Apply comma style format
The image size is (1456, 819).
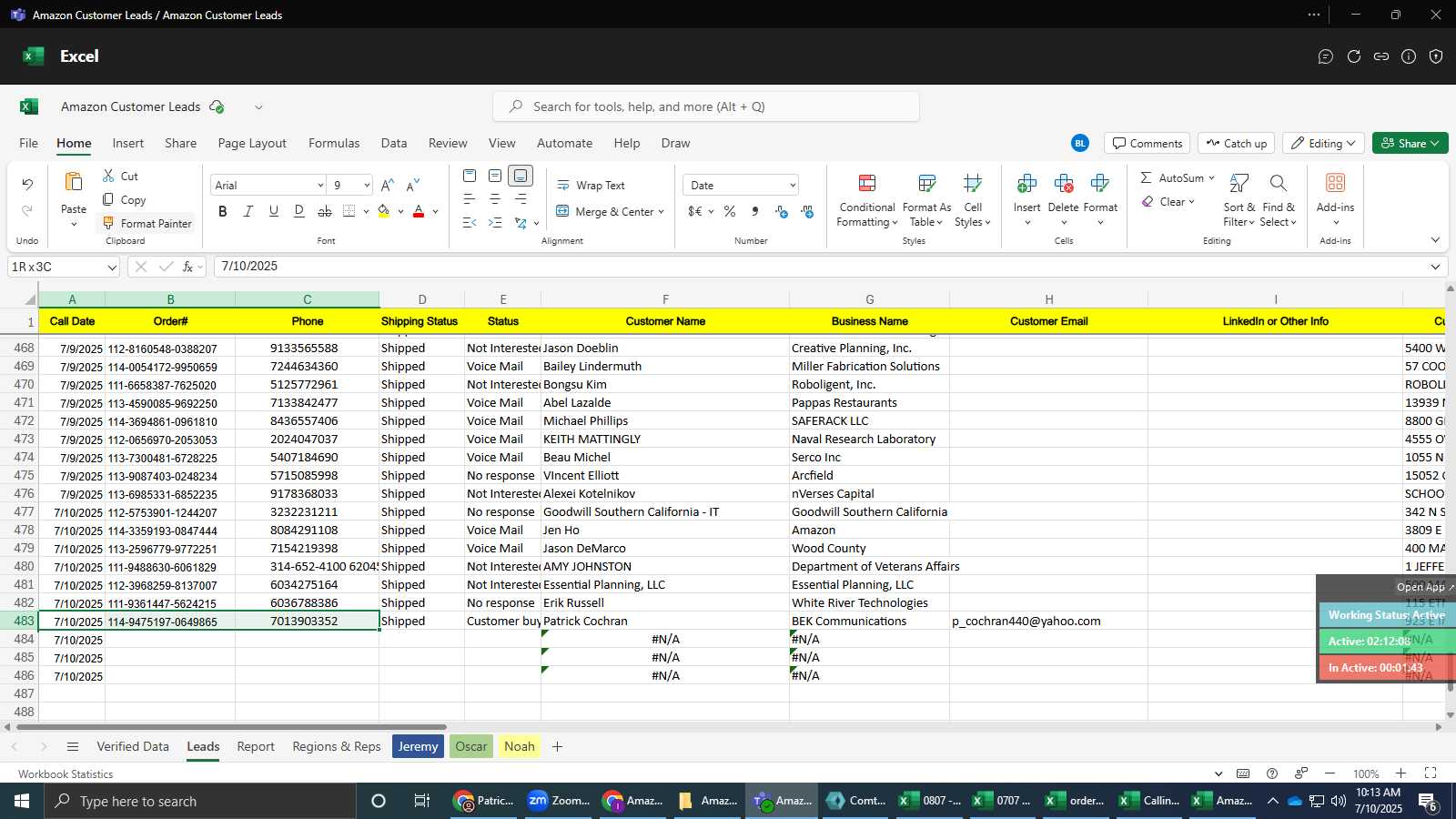pyautogui.click(x=755, y=211)
